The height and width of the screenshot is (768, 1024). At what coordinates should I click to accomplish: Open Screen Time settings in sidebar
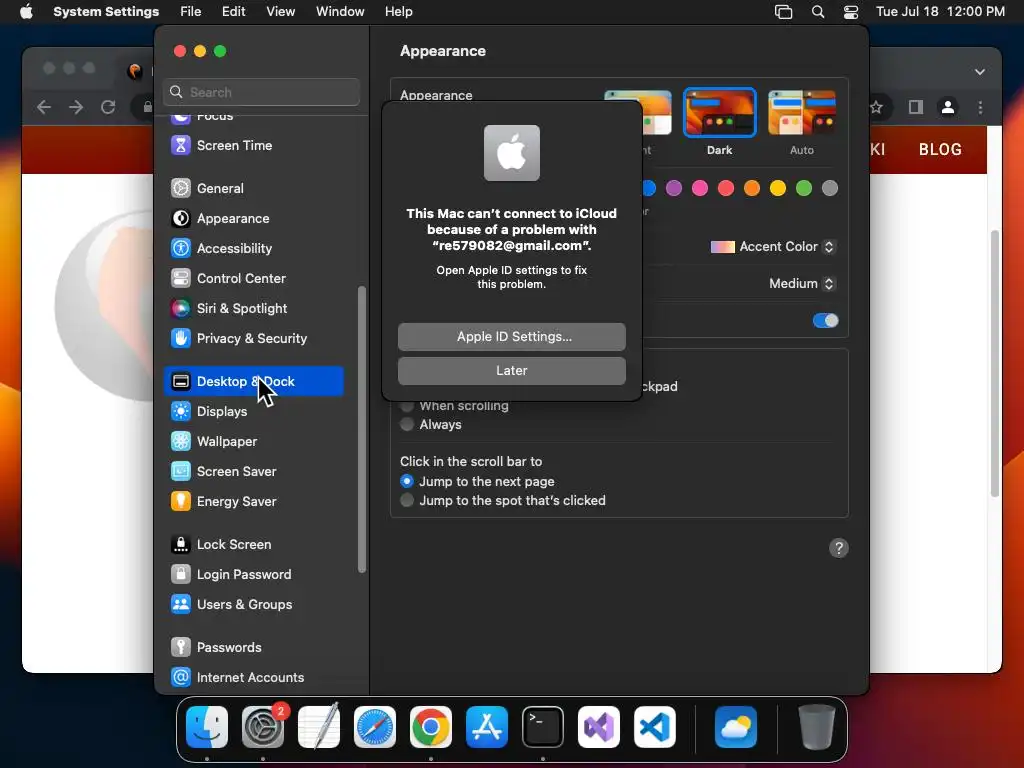tap(253, 145)
